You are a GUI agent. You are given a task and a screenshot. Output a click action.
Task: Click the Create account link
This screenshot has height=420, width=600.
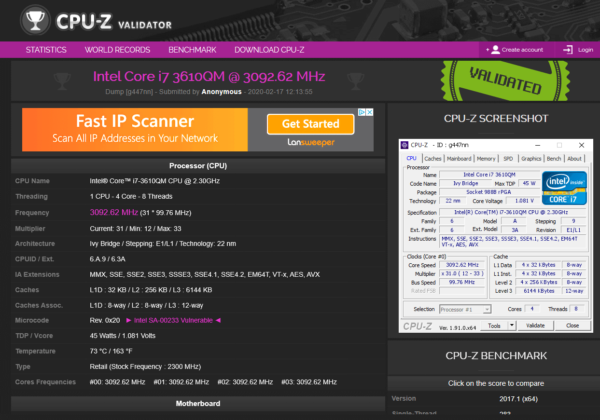click(522, 50)
